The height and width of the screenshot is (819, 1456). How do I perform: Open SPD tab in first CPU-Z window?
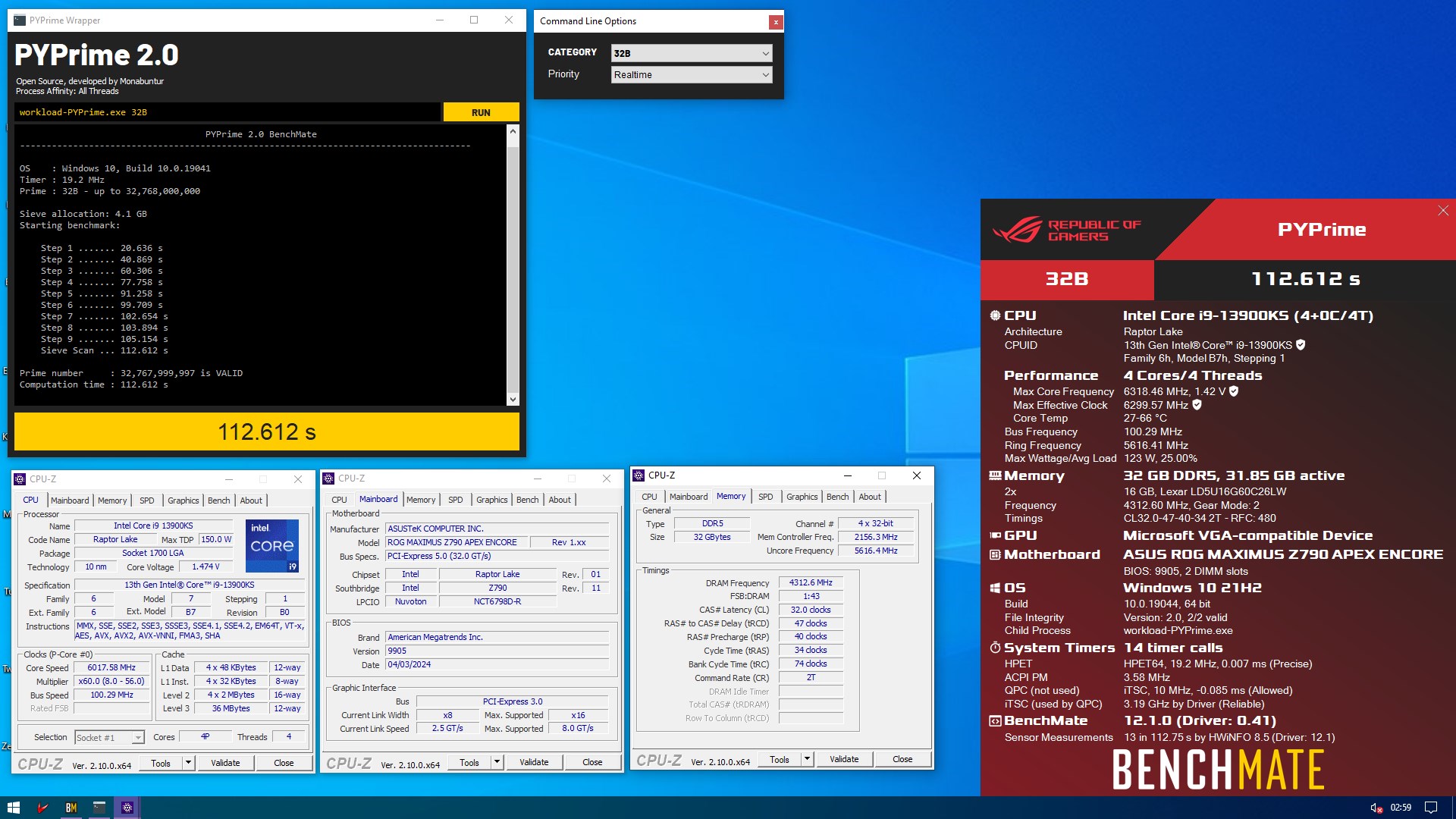[x=147, y=500]
